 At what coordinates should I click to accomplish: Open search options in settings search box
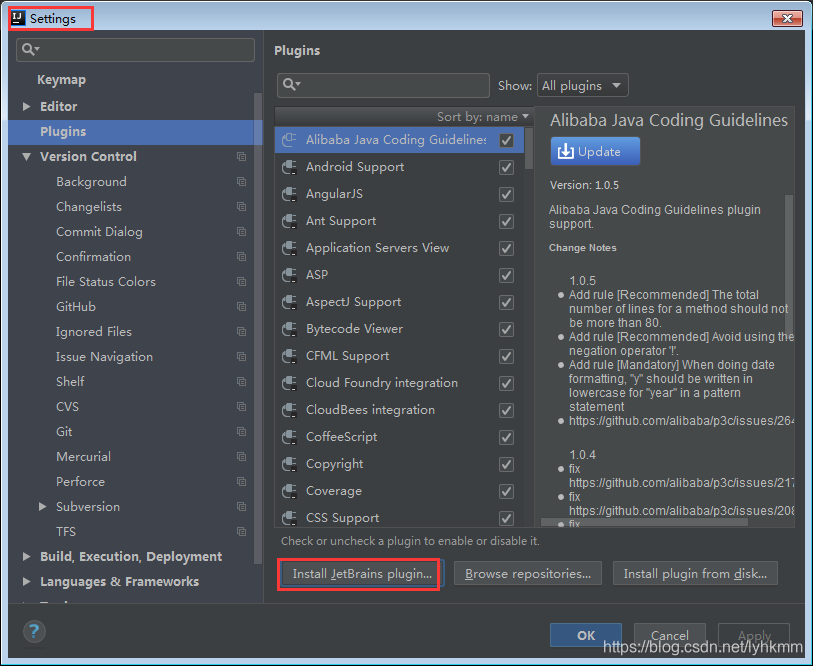pos(31,49)
